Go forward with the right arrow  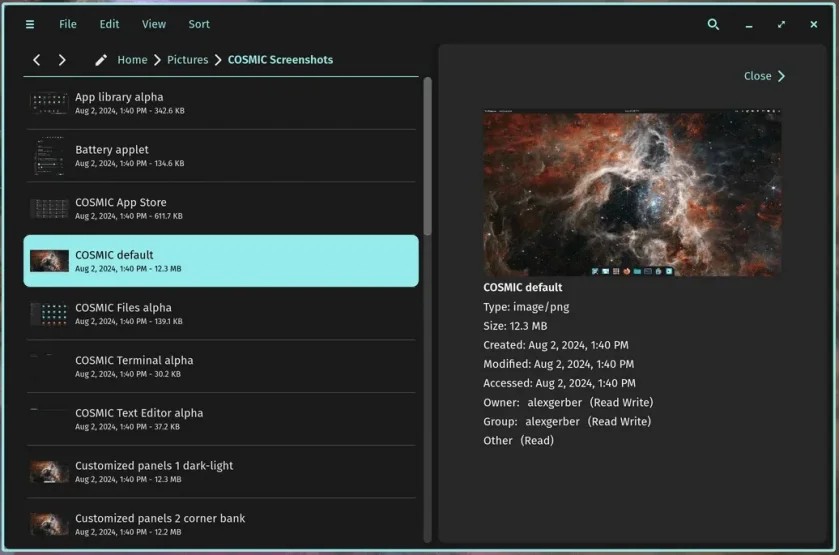(x=62, y=60)
